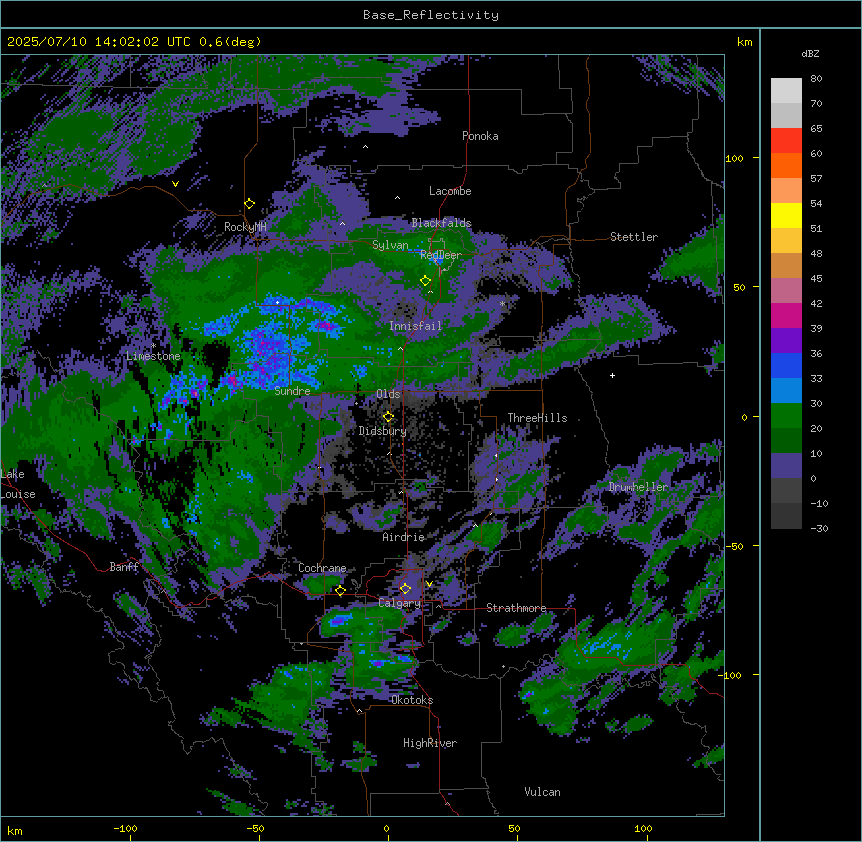The height and width of the screenshot is (842, 862).
Task: Click the yellow diamond marker beside RockyMH
Action: tap(250, 204)
